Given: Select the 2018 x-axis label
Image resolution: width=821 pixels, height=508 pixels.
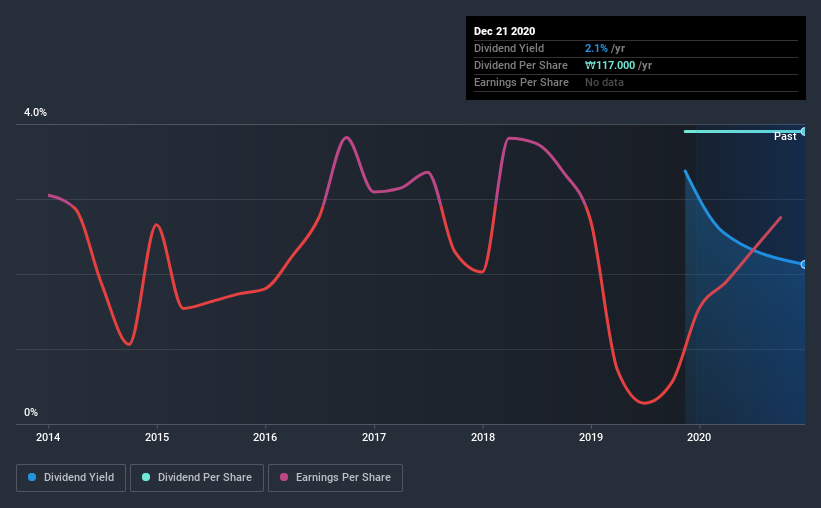Looking at the screenshot, I should [x=483, y=437].
